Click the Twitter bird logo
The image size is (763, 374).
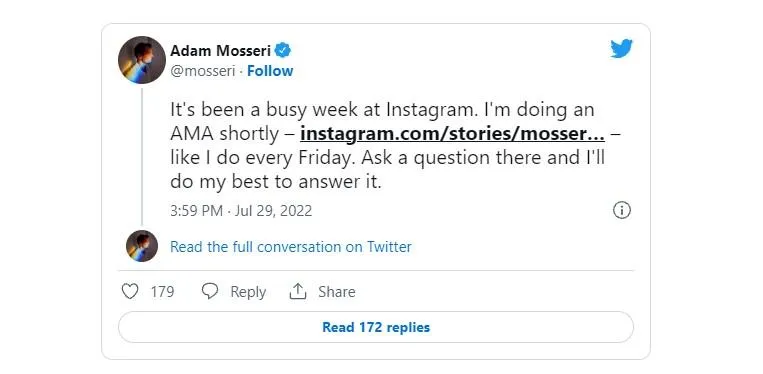[621, 49]
